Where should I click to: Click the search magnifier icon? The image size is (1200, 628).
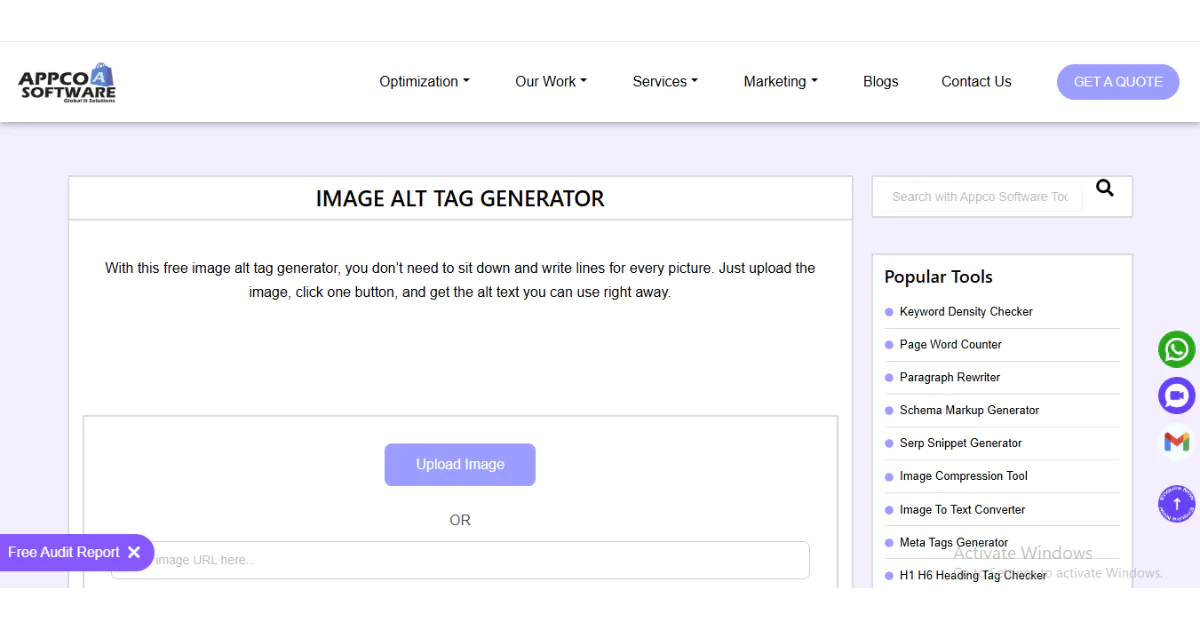(1104, 187)
